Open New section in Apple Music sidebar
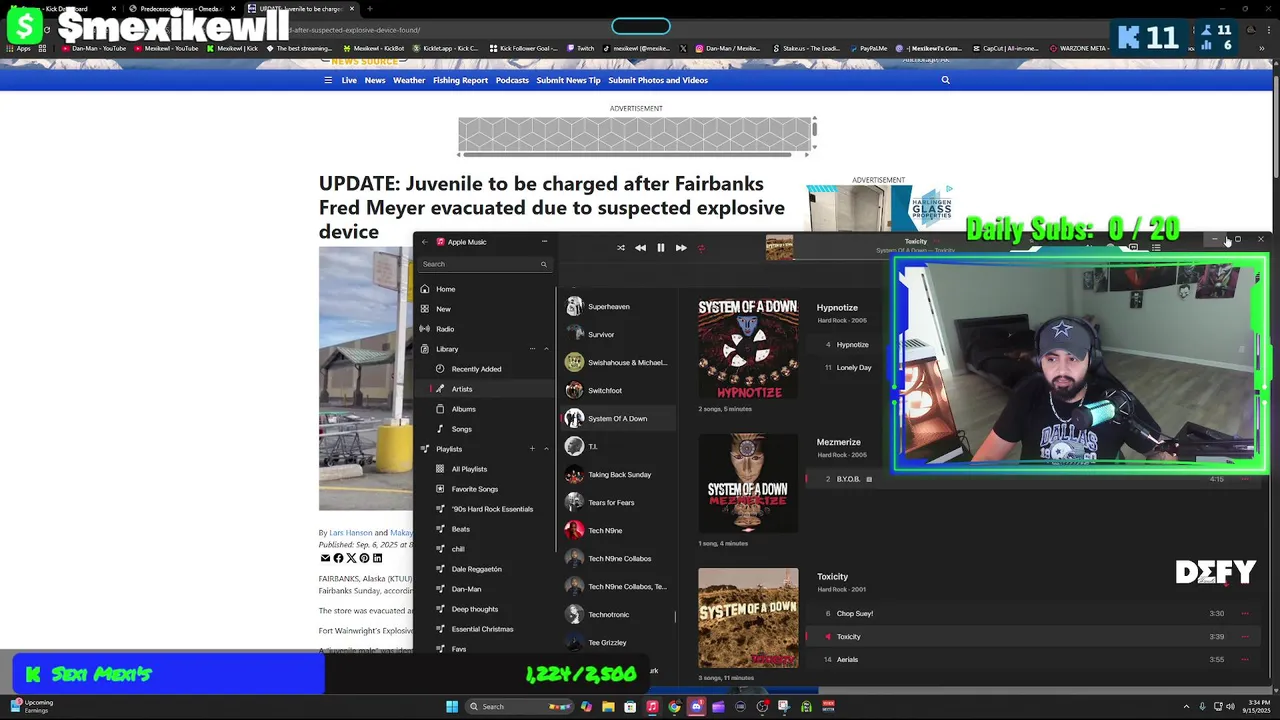This screenshot has width=1280, height=720. click(x=485, y=309)
